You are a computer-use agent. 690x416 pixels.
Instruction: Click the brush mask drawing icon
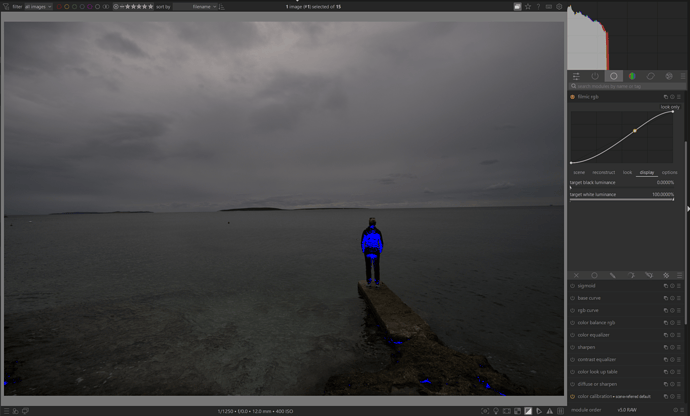(x=613, y=275)
